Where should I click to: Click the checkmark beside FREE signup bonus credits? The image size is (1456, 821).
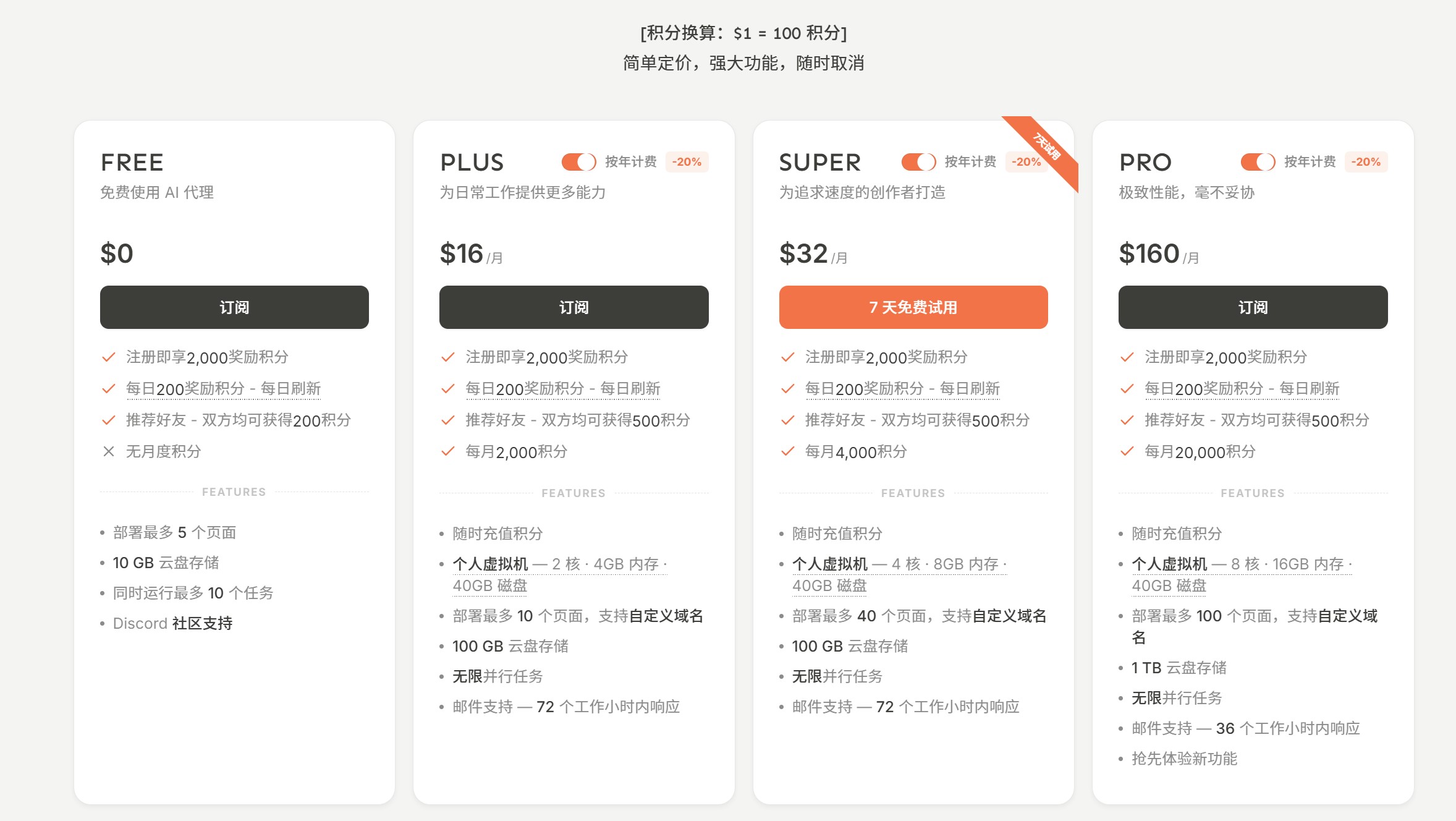click(108, 357)
